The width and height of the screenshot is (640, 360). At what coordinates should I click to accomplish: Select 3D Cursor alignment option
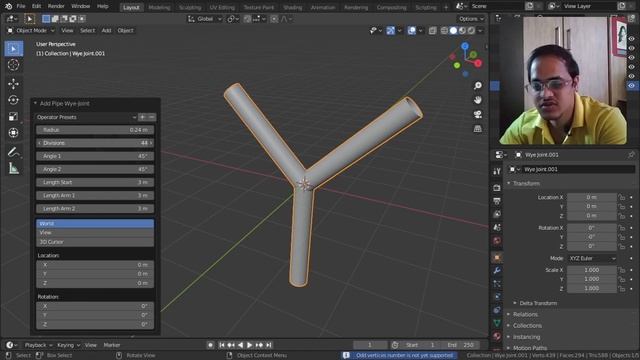click(95, 242)
